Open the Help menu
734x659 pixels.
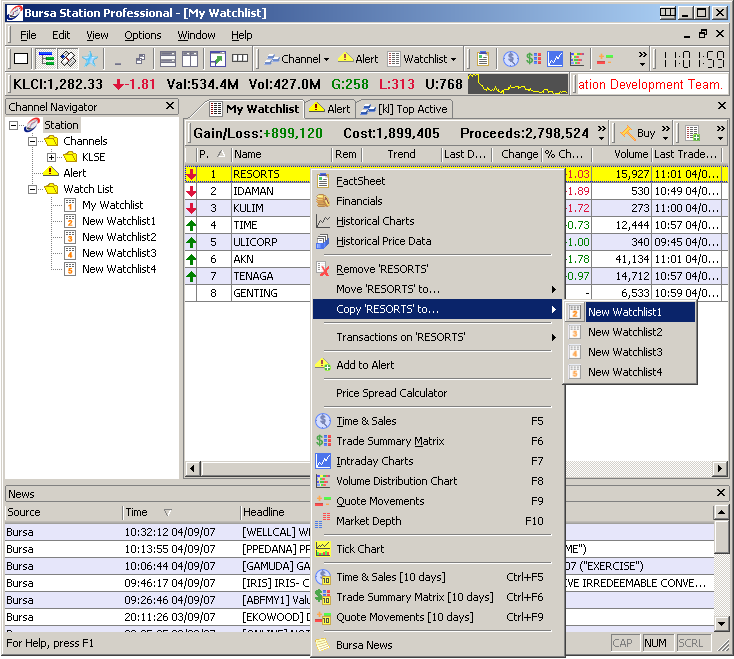pos(242,35)
